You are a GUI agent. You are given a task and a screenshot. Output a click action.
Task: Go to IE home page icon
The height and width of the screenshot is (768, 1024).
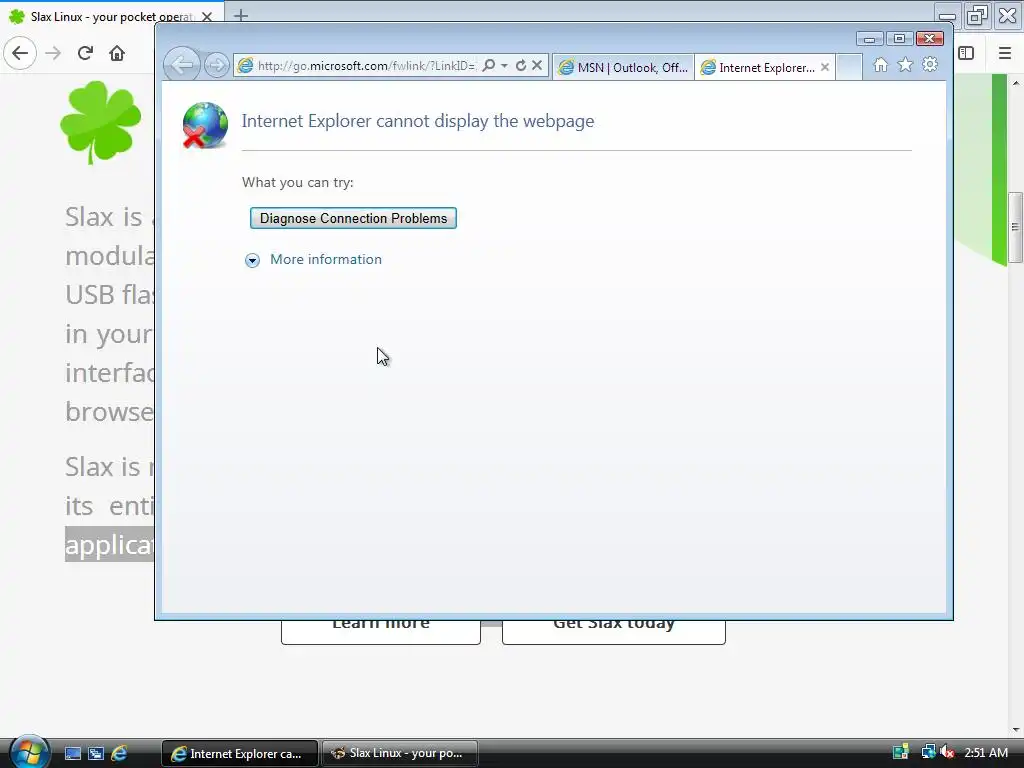[x=881, y=65]
